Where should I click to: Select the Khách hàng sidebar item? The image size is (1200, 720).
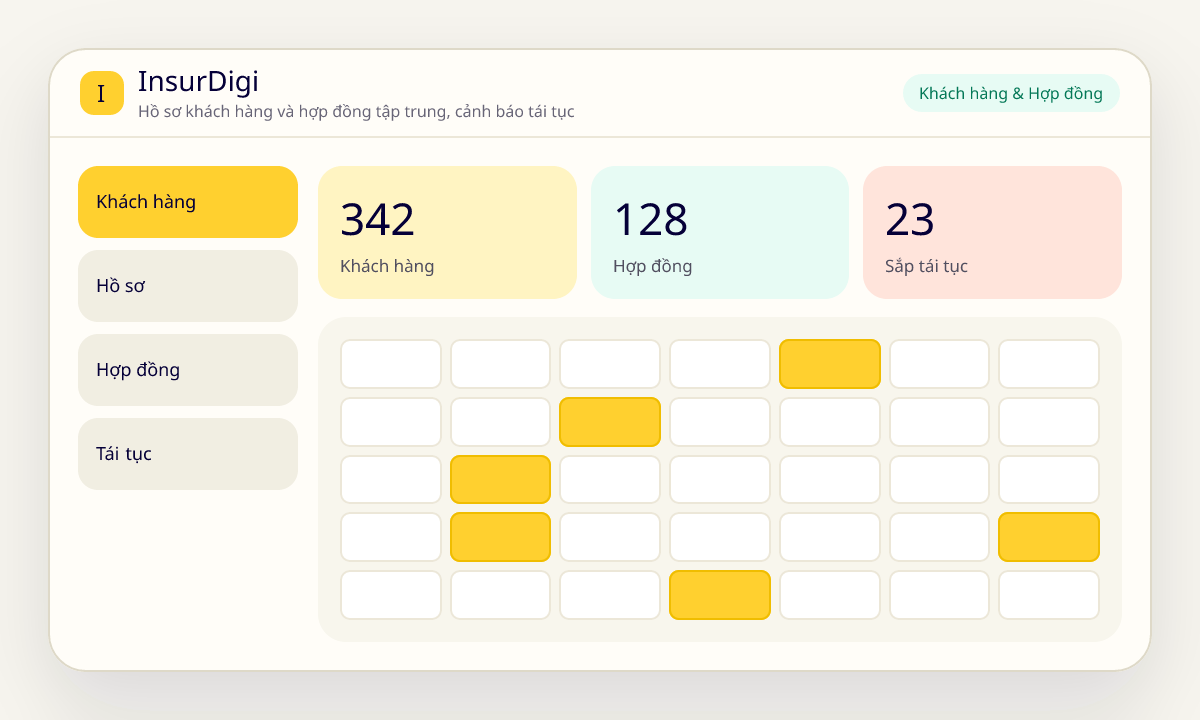coord(188,202)
